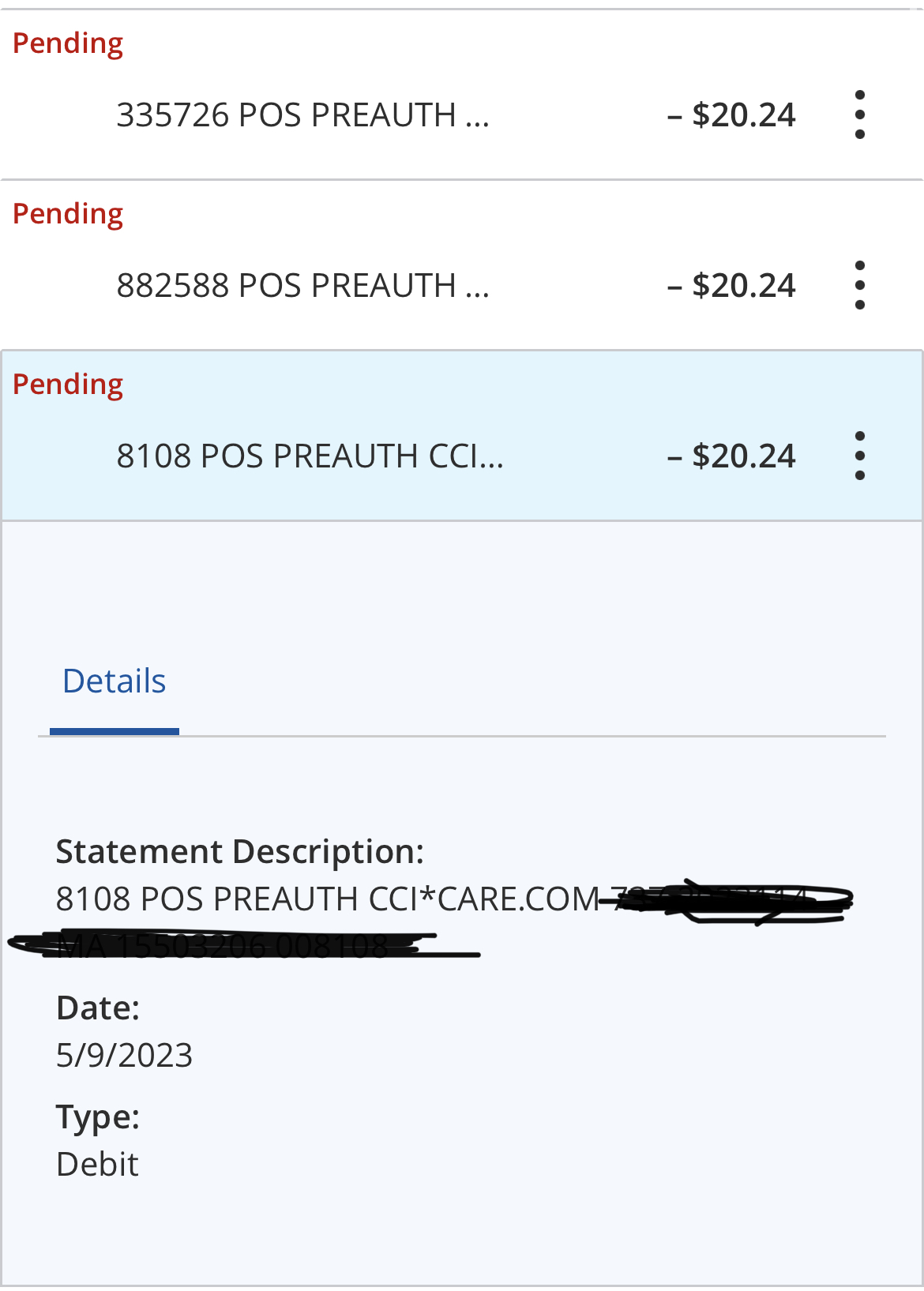Select the CCI*CARE.COM statement description text
The width and height of the screenshot is (924, 1291).
tap(328, 899)
